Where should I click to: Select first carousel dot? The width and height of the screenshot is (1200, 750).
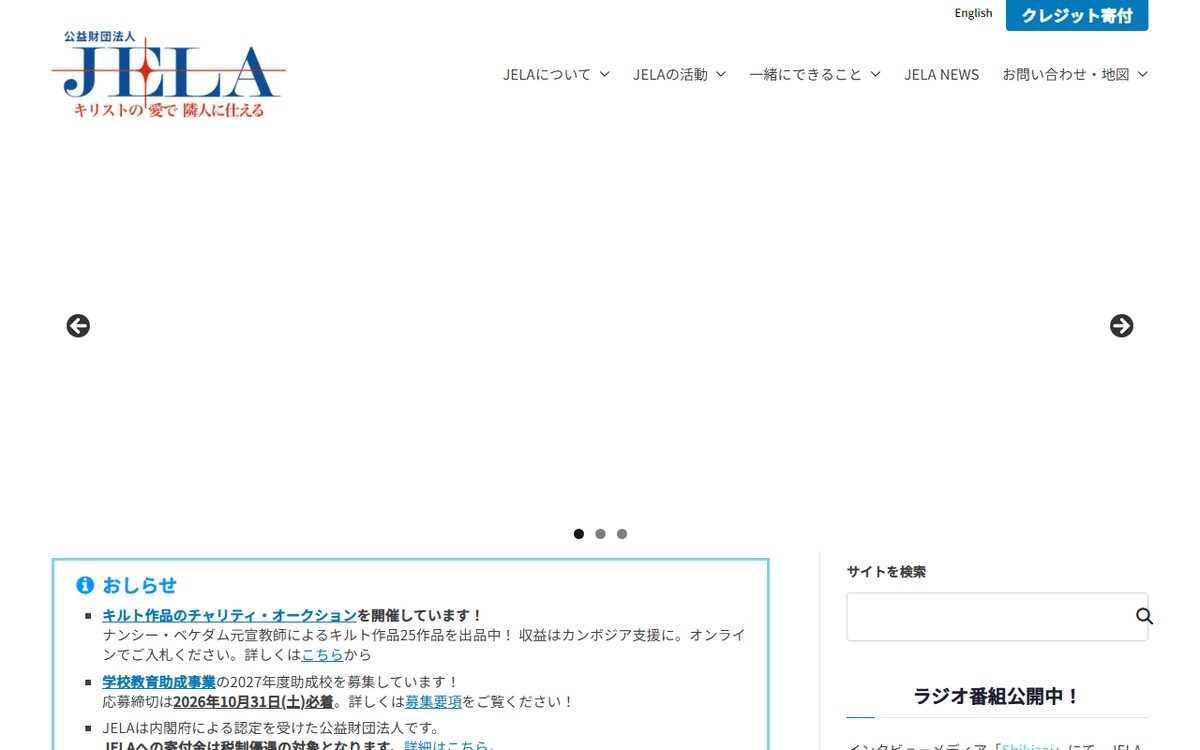(x=579, y=534)
